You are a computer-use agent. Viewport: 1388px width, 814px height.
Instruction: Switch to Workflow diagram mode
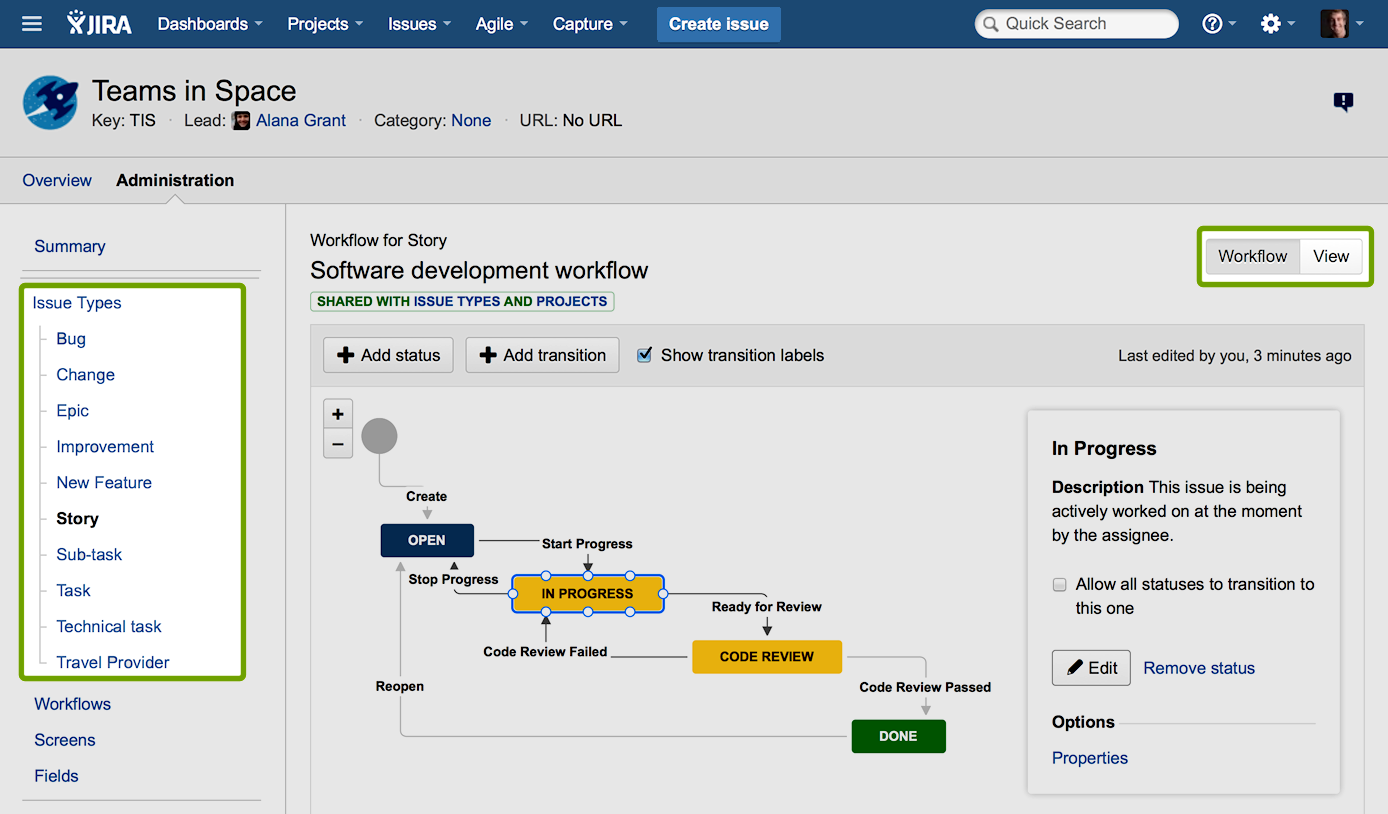[1252, 256]
